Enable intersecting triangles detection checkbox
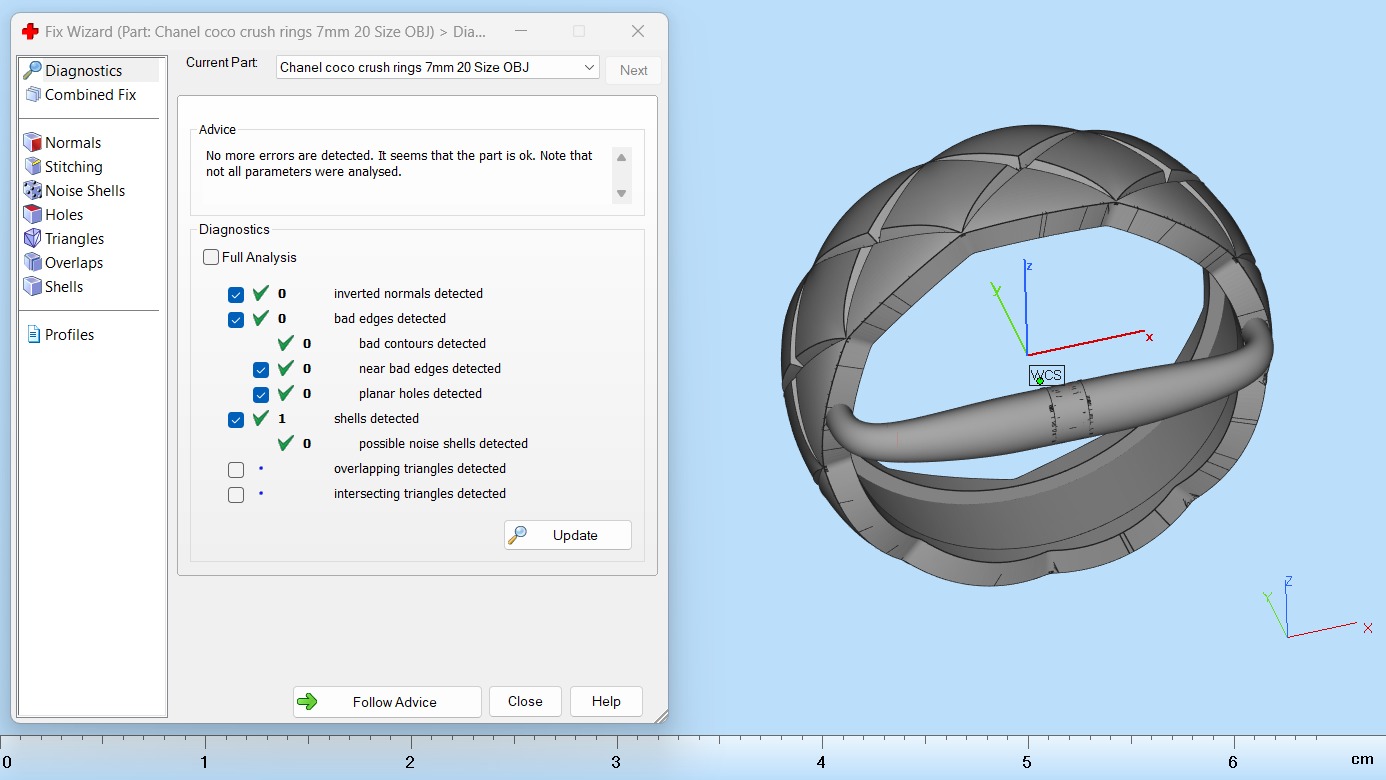The width and height of the screenshot is (1386, 780). pos(236,494)
